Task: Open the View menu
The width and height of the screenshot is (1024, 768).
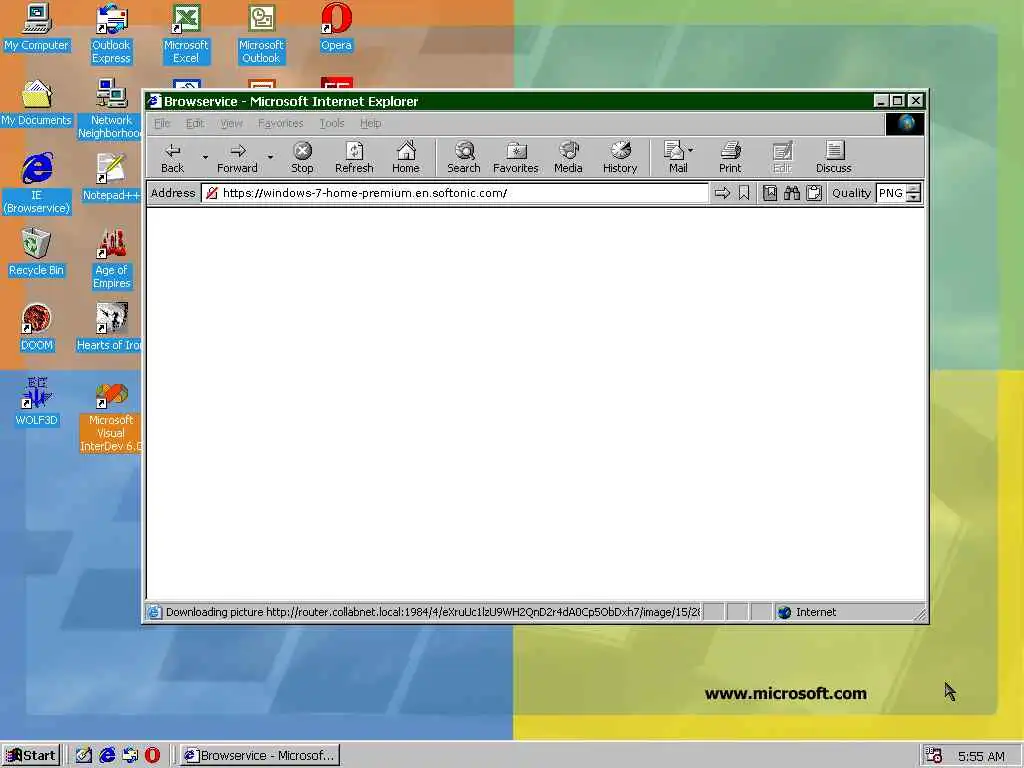Action: 231,123
